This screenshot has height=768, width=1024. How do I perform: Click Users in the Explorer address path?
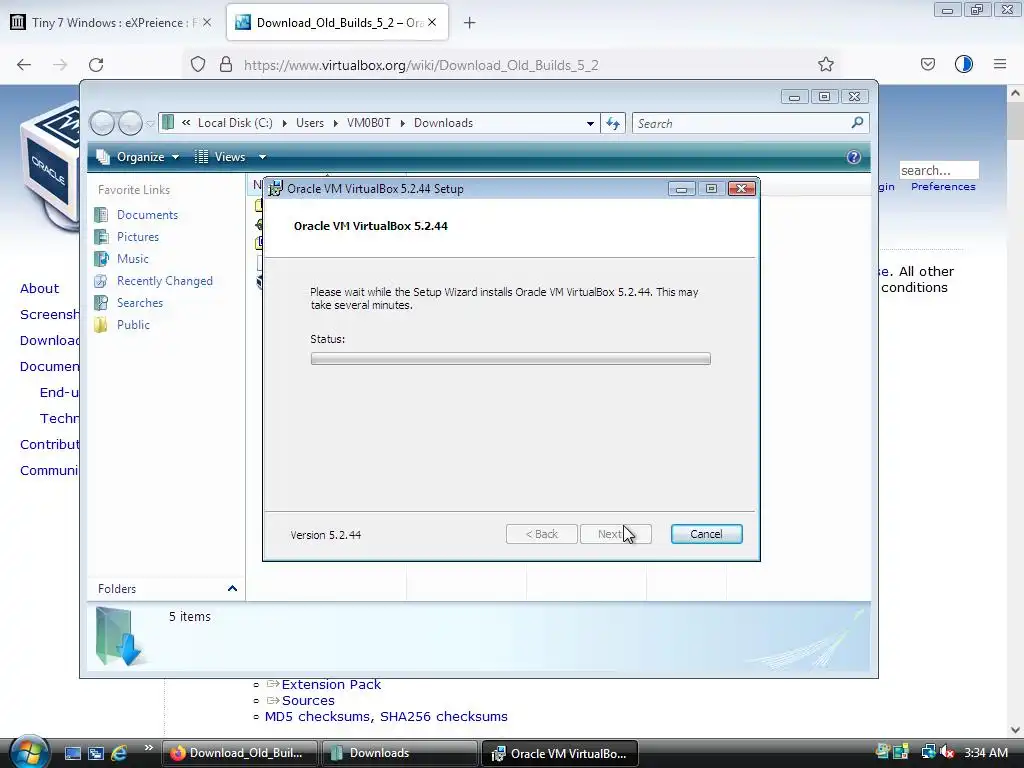[x=310, y=123]
